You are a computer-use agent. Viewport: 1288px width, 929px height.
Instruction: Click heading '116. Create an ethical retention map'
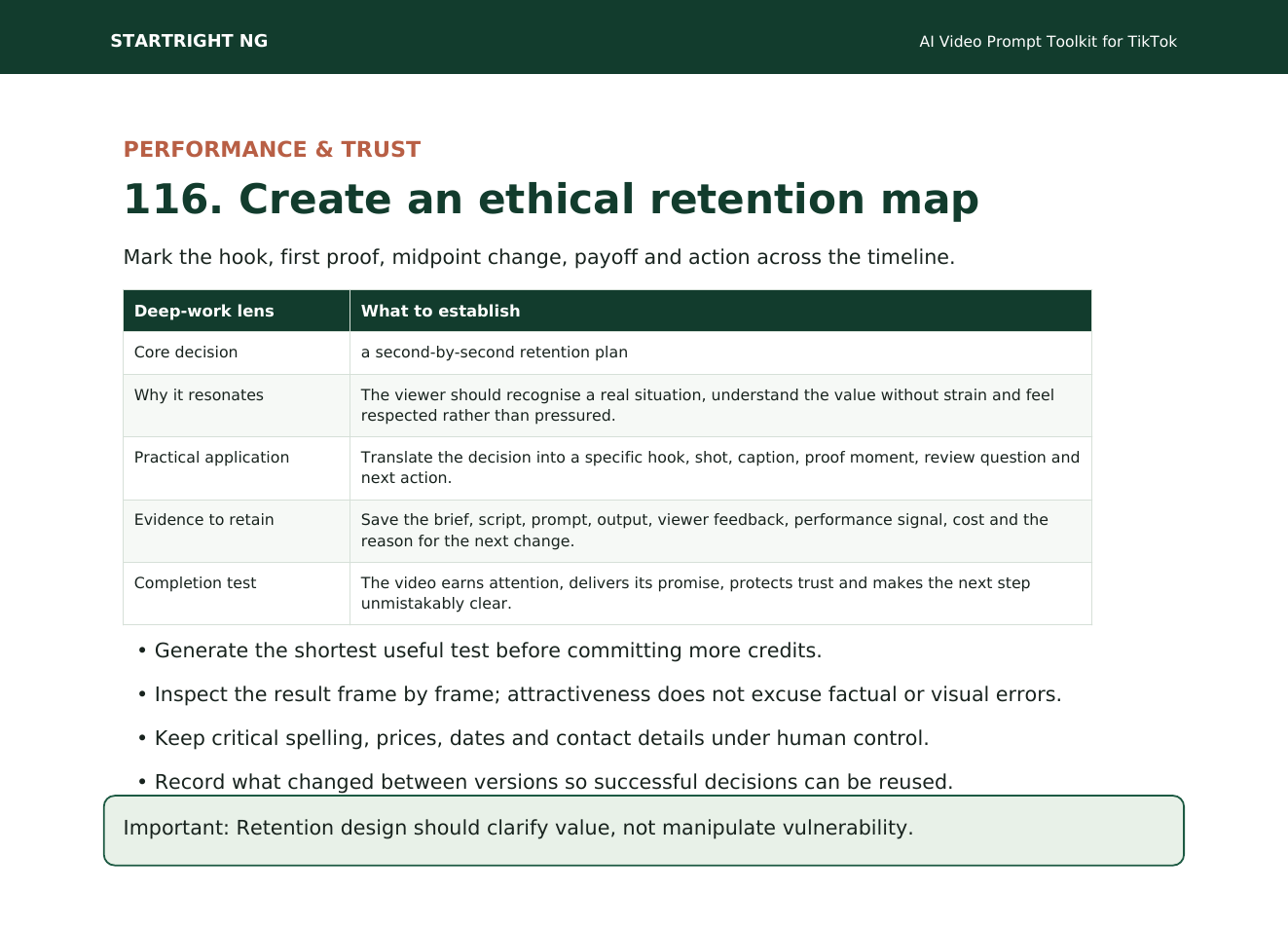551,199
